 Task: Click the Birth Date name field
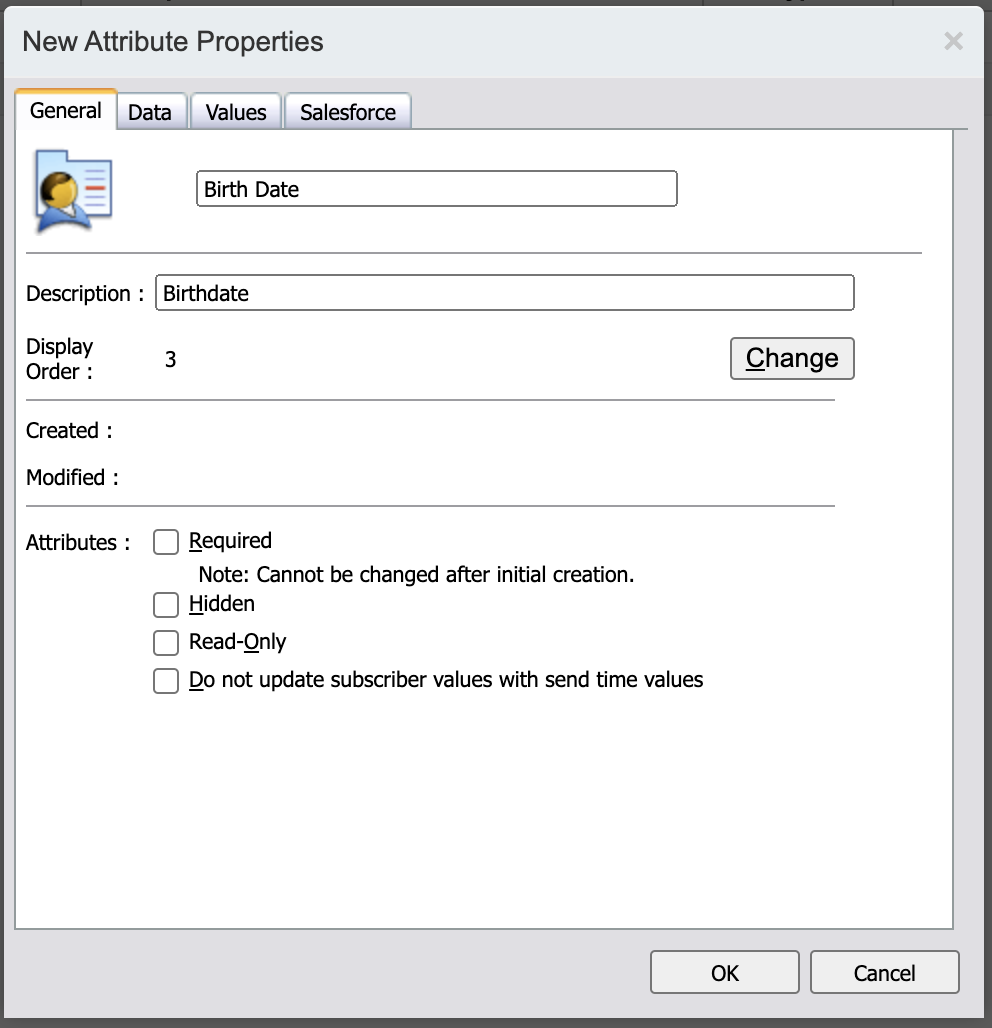(x=437, y=189)
